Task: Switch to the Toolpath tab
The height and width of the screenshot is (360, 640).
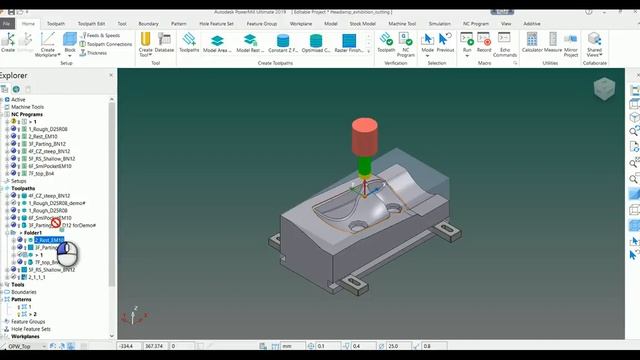Action: tap(56, 24)
